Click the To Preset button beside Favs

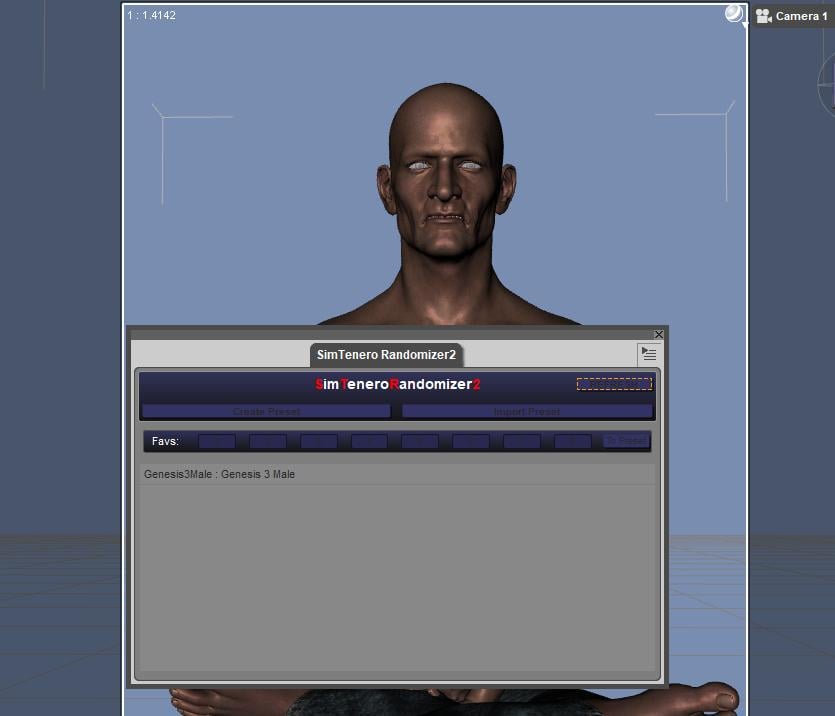coord(626,441)
